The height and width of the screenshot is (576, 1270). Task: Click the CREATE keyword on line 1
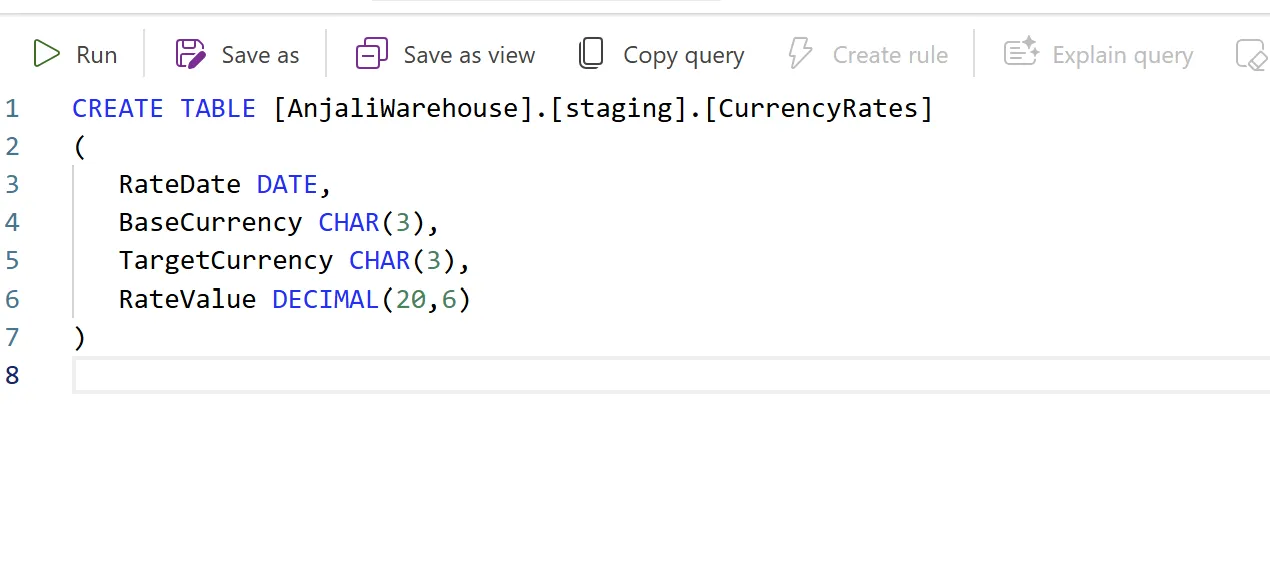coord(118,109)
